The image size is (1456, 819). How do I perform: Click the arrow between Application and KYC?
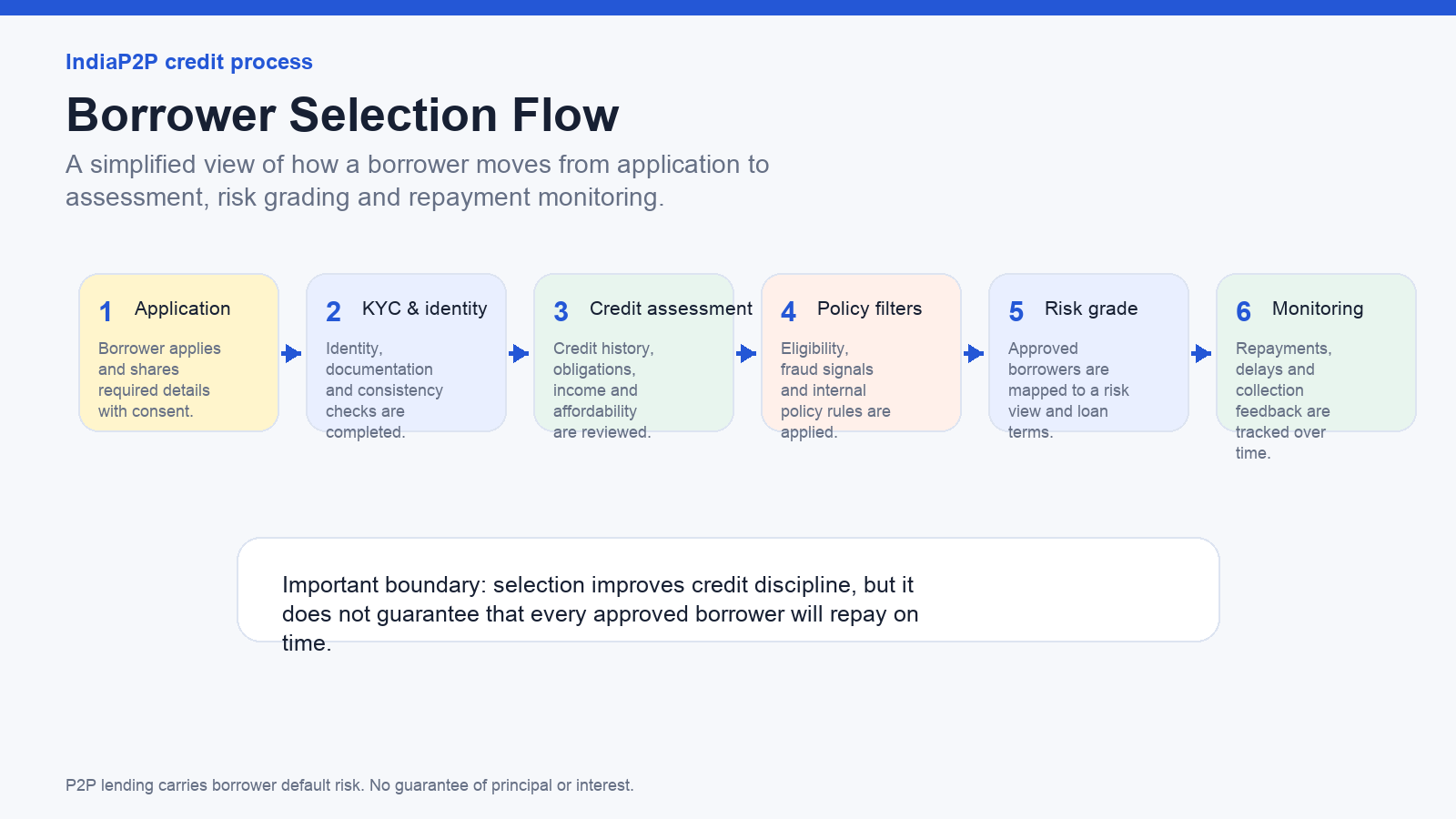(291, 353)
